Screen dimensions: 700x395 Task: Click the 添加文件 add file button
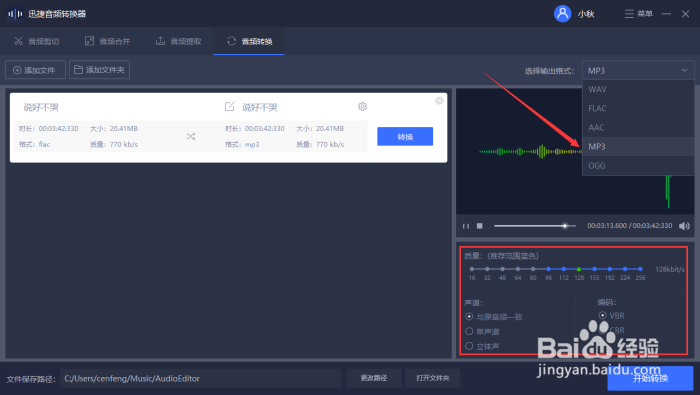pyautogui.click(x=35, y=70)
